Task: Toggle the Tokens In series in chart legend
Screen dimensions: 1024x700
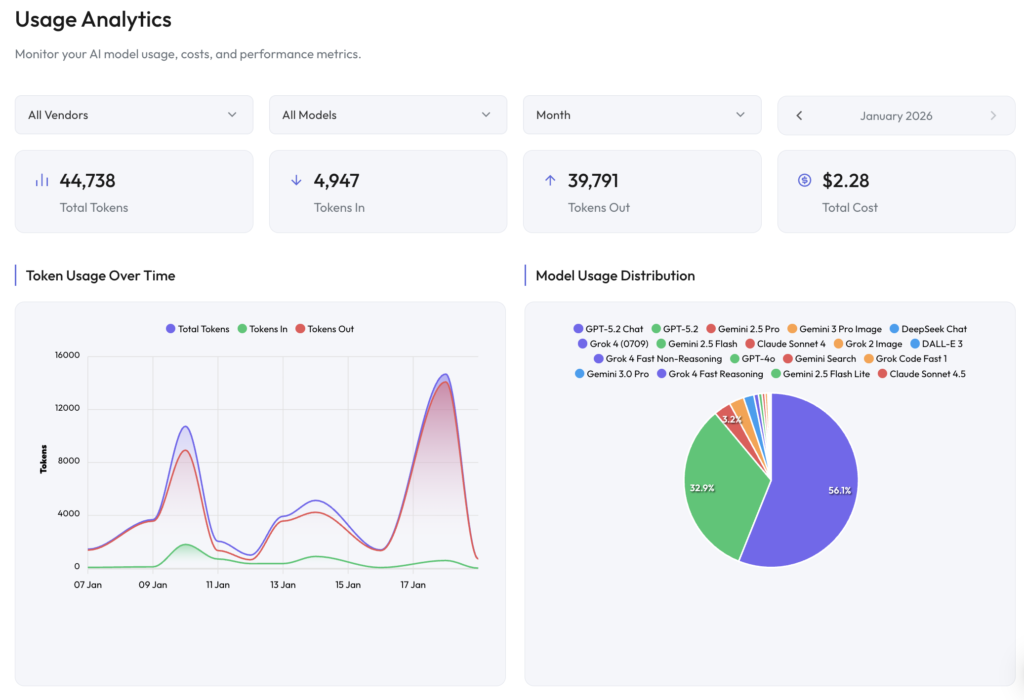Action: click(265, 329)
